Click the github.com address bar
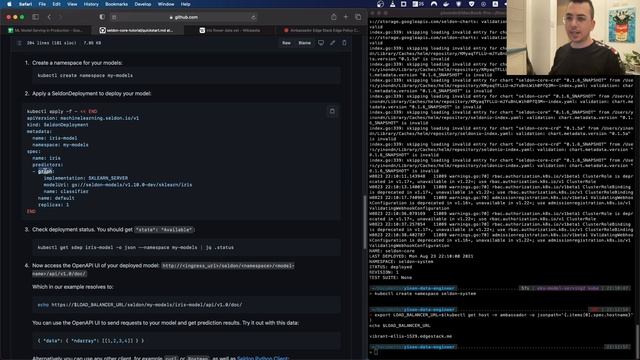The height and width of the screenshot is (360, 640). pyautogui.click(x=184, y=17)
